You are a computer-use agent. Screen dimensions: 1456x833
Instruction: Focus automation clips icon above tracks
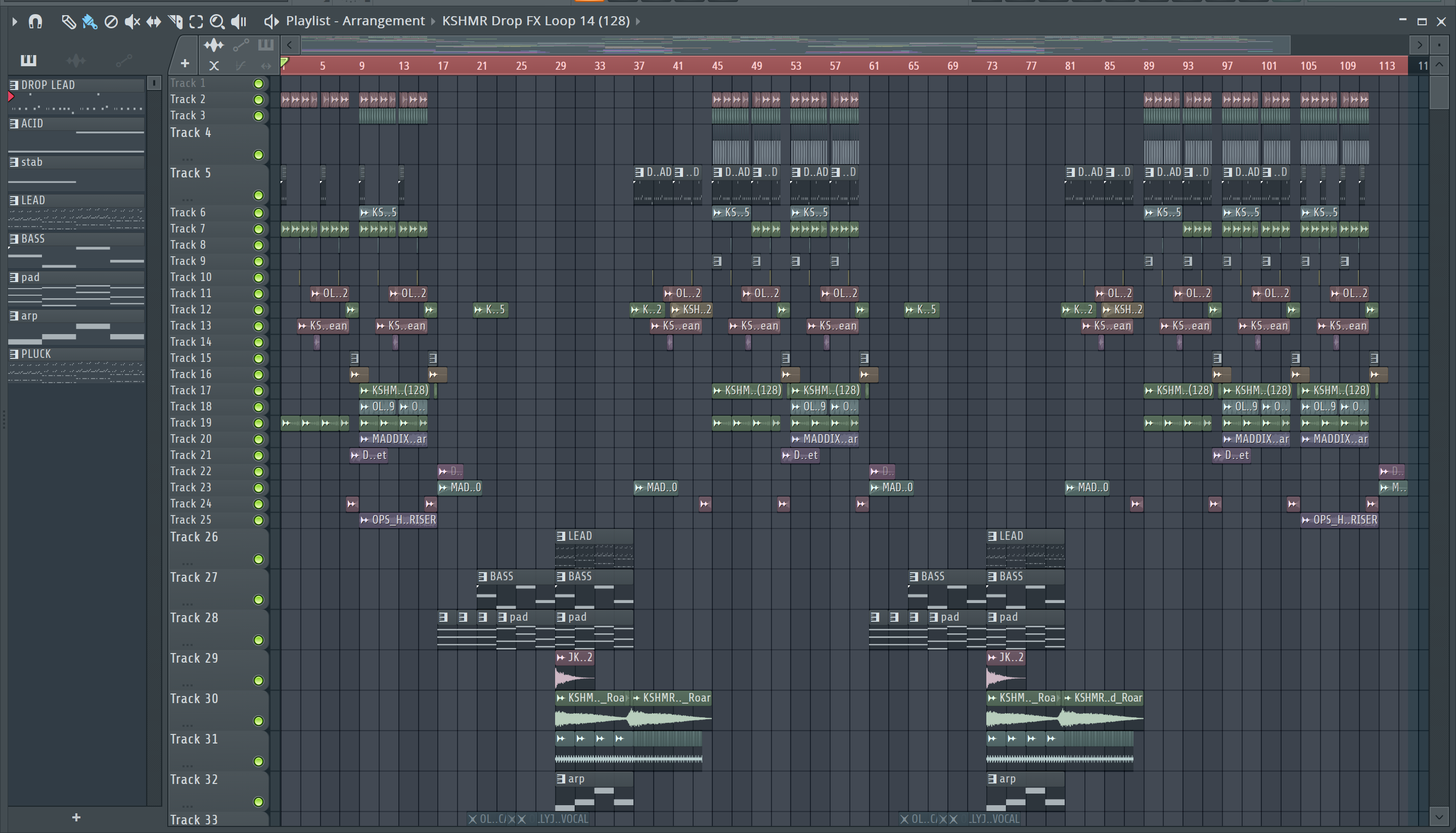point(241,44)
